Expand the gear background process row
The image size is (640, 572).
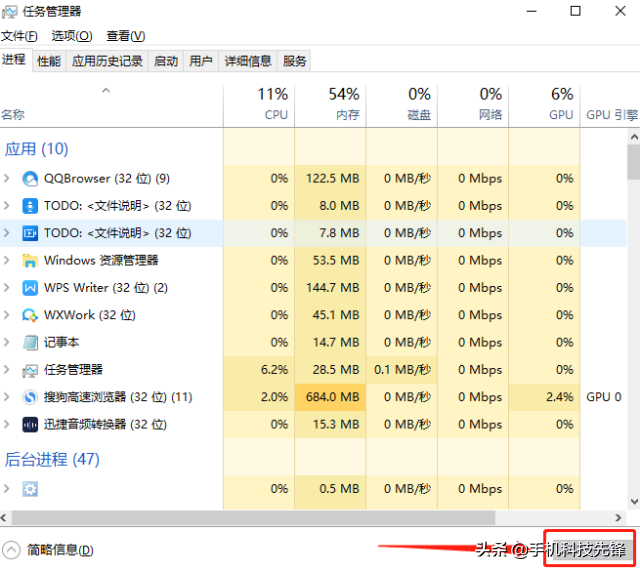(x=7, y=489)
